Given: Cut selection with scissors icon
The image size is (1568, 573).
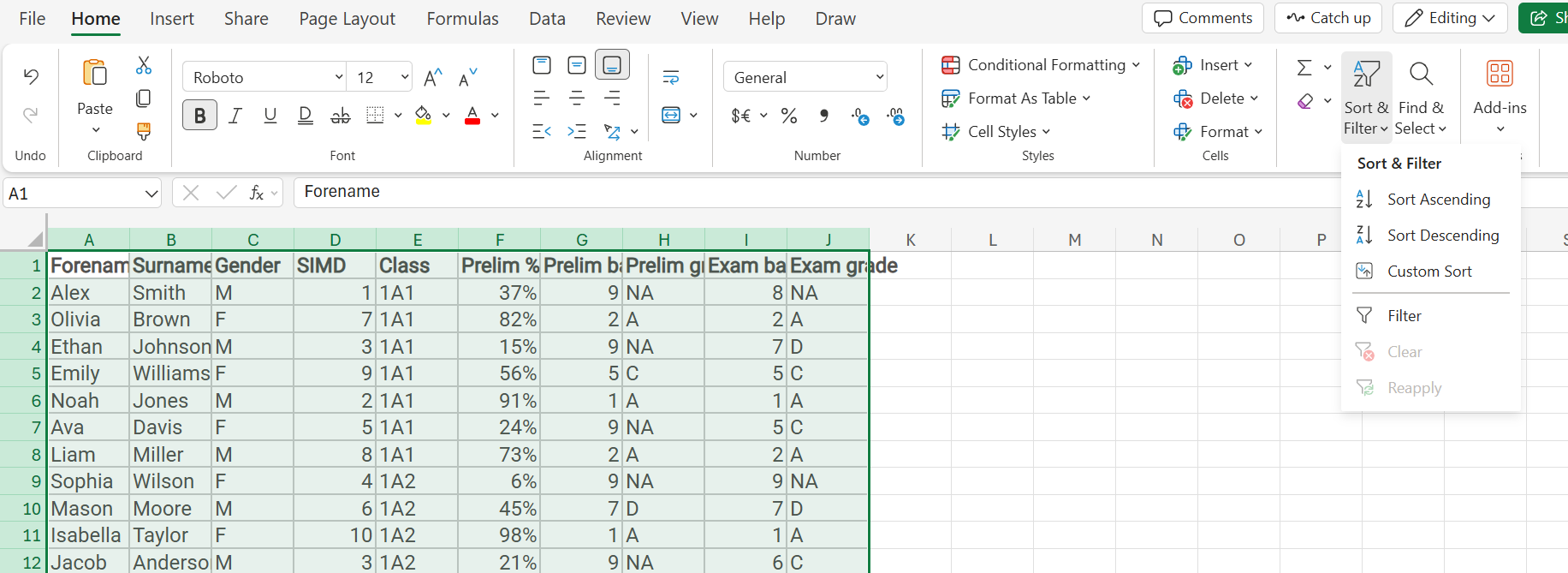Looking at the screenshot, I should (x=144, y=66).
